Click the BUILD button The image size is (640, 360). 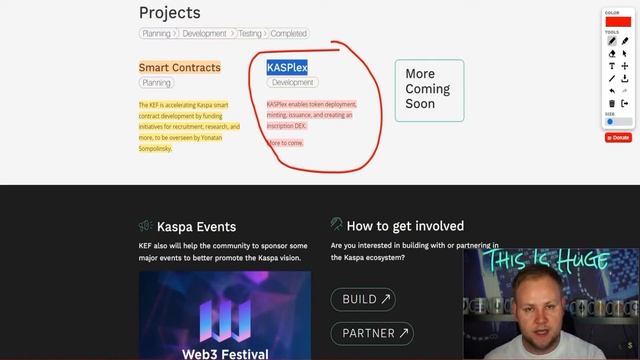click(363, 300)
